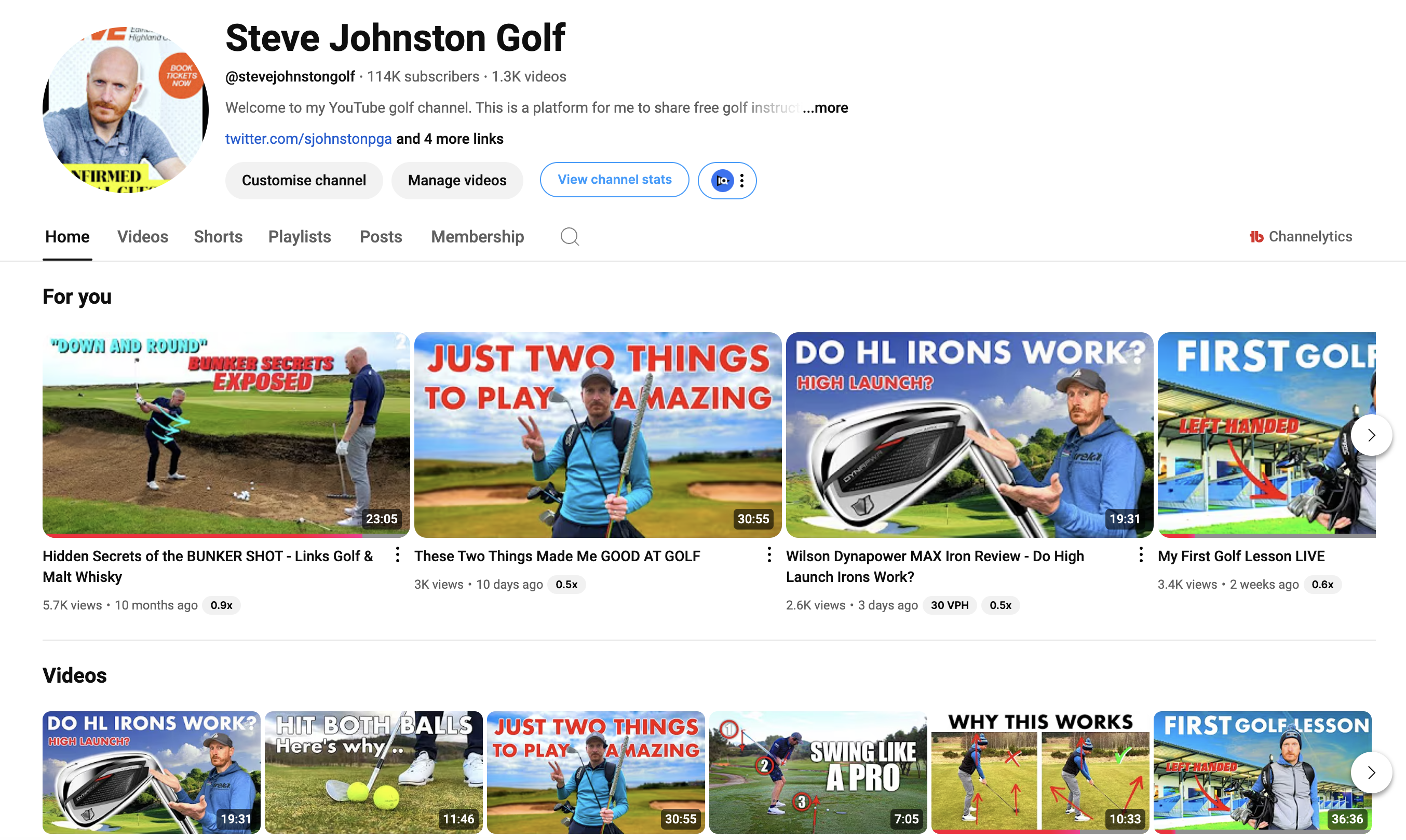
Task: Expand channel description with ...more
Action: (824, 107)
